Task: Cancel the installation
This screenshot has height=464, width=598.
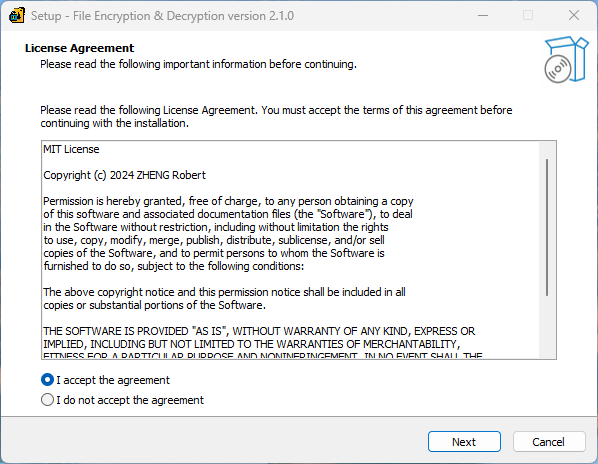Action: (x=549, y=442)
